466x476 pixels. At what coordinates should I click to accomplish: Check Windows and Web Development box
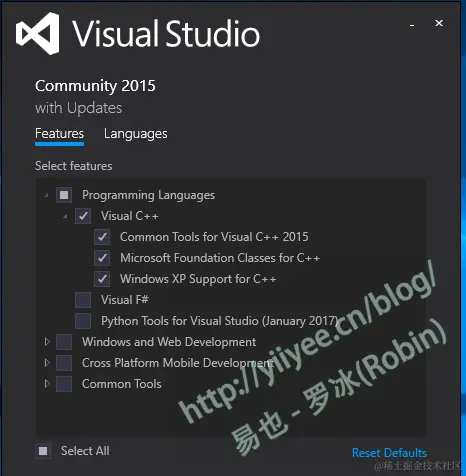pyautogui.click(x=64, y=342)
